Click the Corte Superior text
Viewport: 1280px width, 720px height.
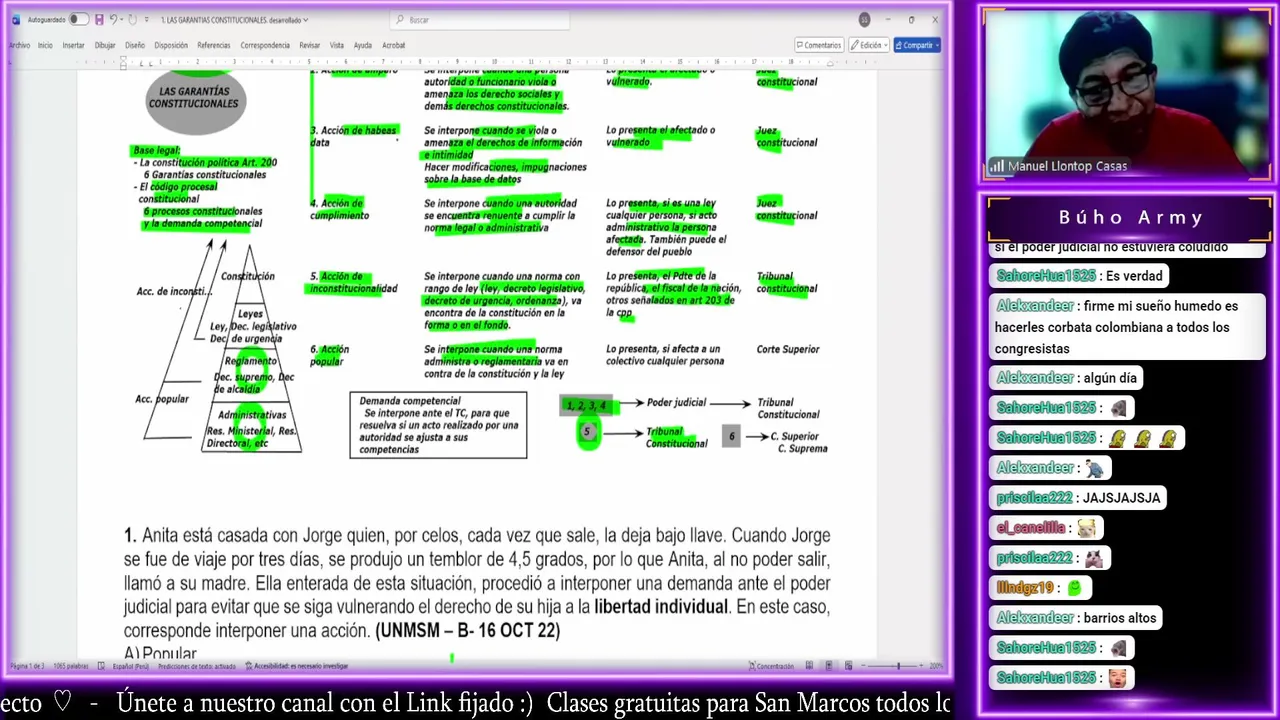[x=788, y=349]
